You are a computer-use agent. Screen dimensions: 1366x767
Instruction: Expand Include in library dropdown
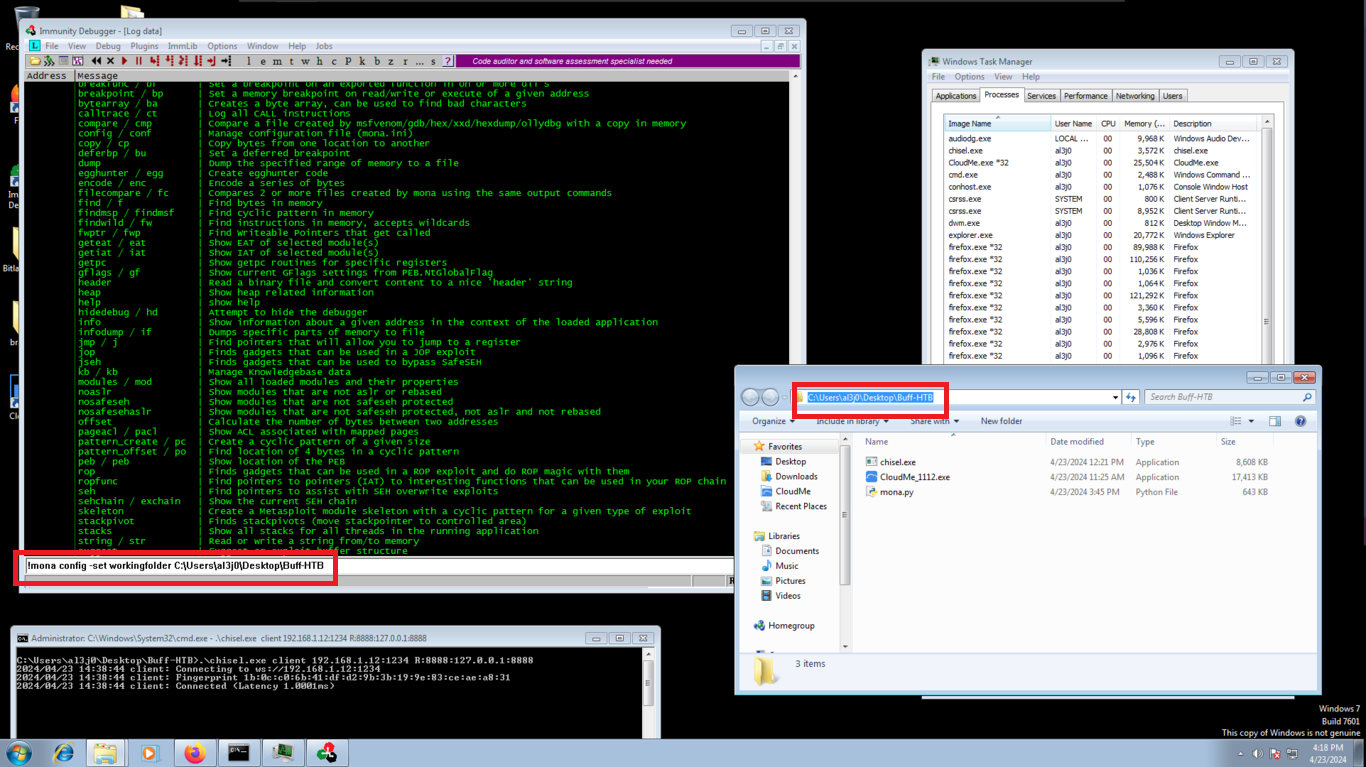(x=853, y=421)
